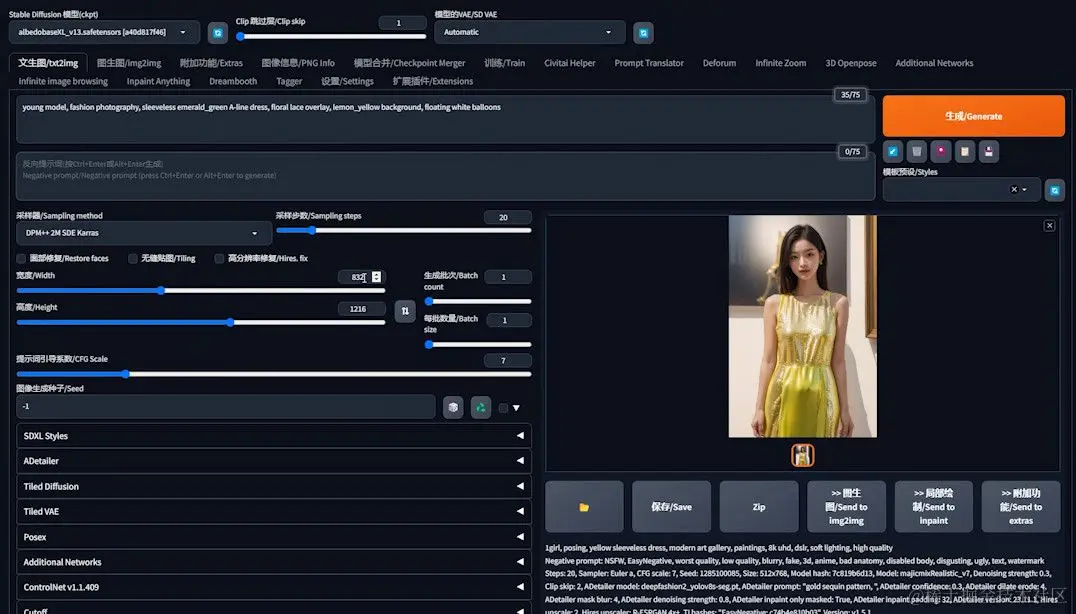Open the output folder with the folder icon
The image size is (1076, 614).
pyautogui.click(x=584, y=507)
